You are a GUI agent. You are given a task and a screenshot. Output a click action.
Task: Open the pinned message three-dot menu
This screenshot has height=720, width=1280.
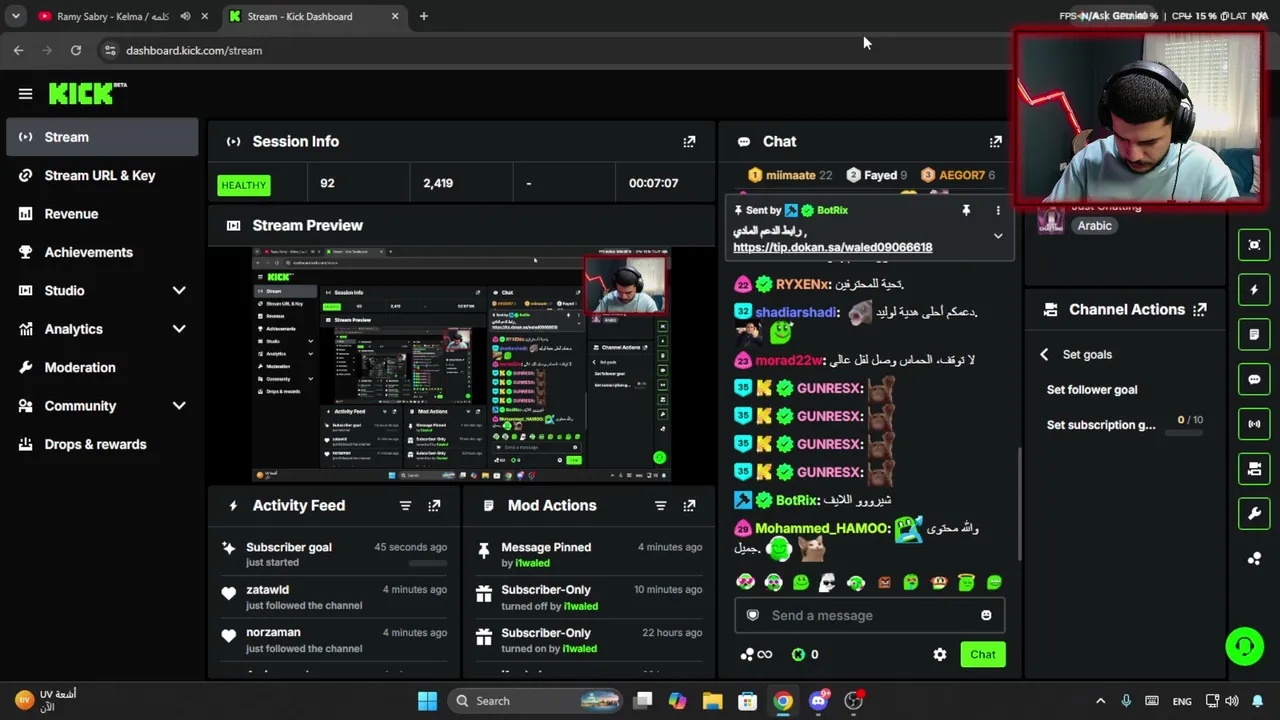pyautogui.click(x=997, y=211)
